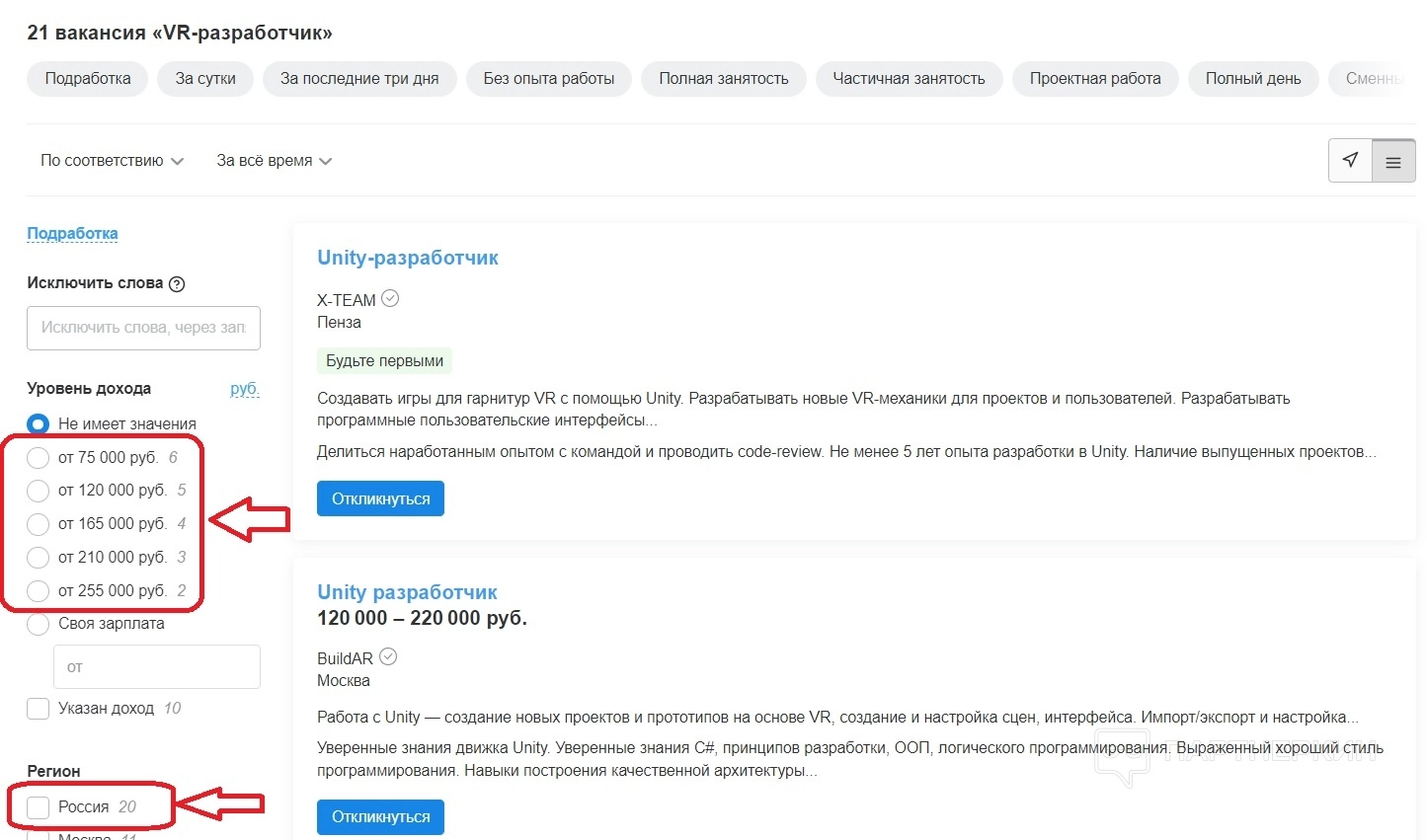
Task: Change currency via 'руб.' selector
Action: click(x=244, y=389)
